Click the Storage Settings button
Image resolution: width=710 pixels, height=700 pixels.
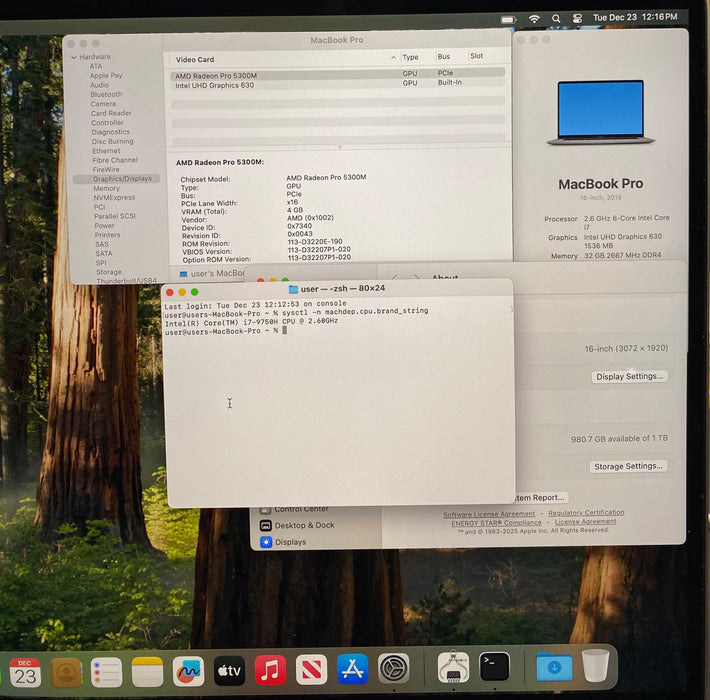tap(628, 466)
